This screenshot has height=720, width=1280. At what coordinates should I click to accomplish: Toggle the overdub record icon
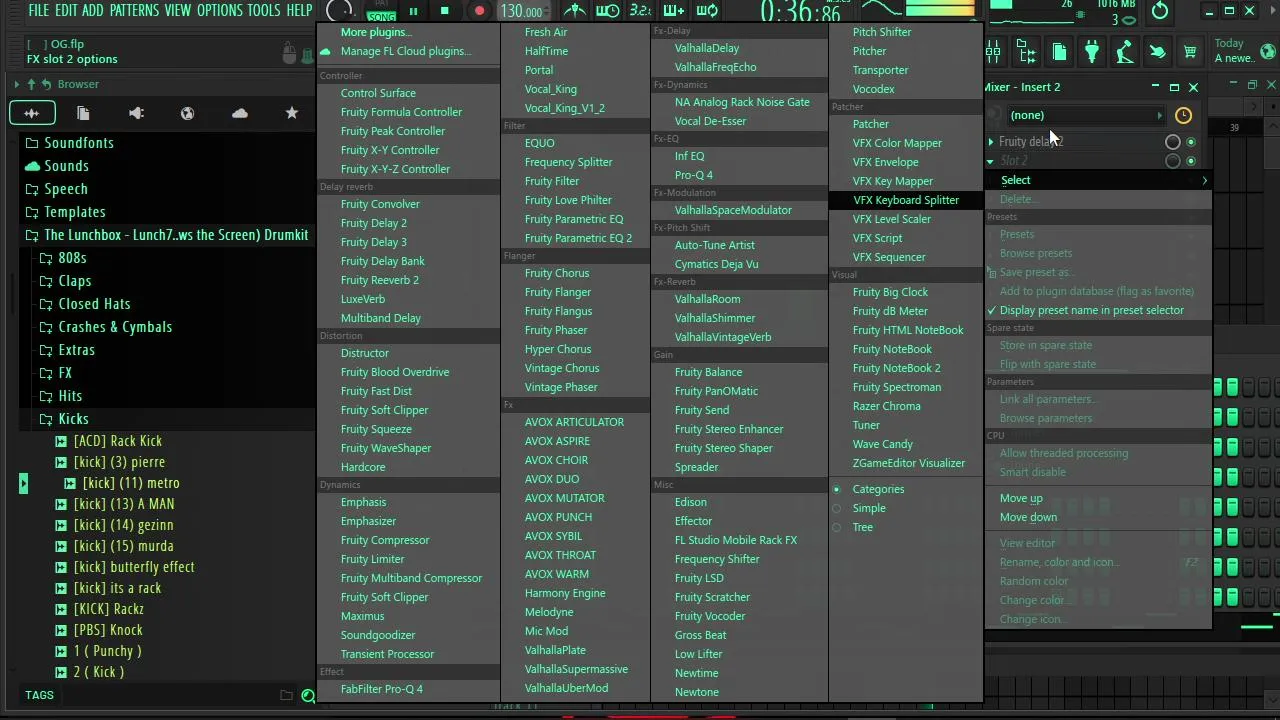(673, 11)
